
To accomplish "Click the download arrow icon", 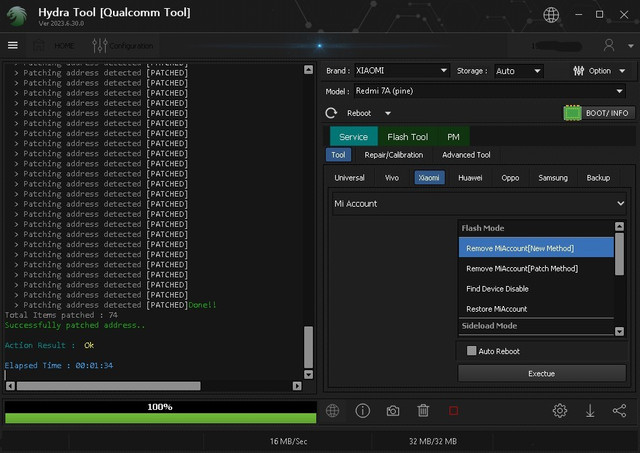I will click(590, 411).
